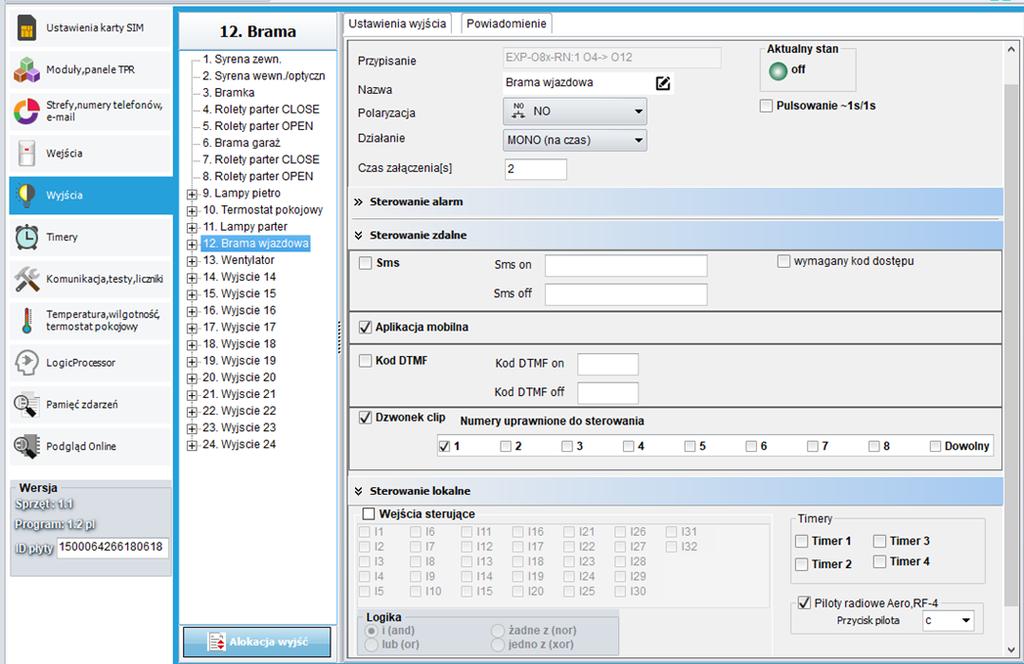
Task: Select 1. Syrena zewn. in tree
Action: pos(242,59)
